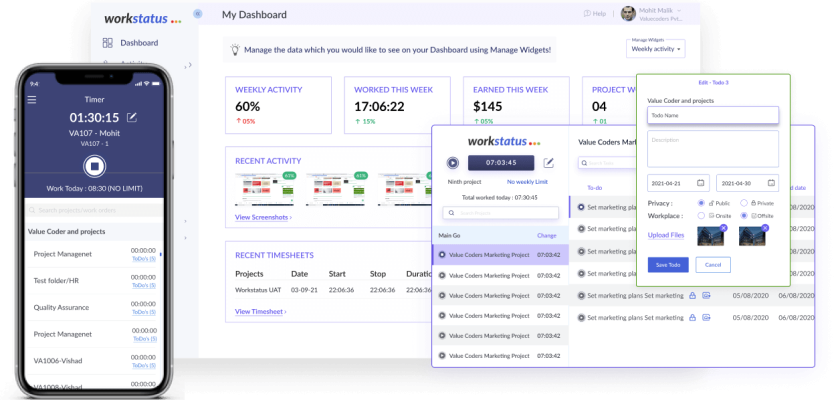Screen dimensions: 840x400
Task: Choose Offsite as the workplace
Action: coord(744,216)
